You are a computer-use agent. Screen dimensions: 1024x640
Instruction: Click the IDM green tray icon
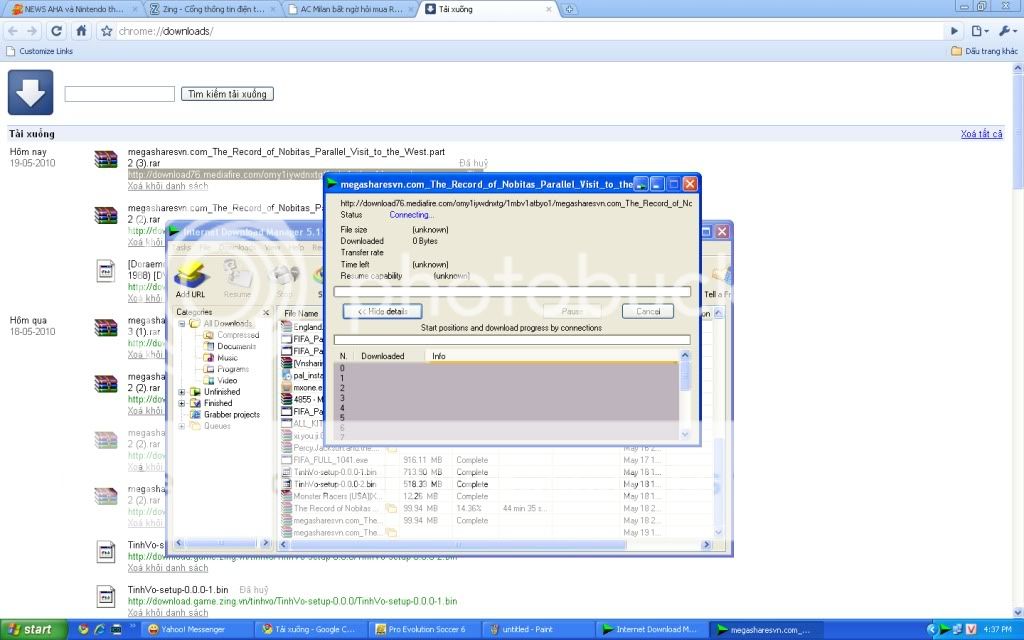[945, 630]
